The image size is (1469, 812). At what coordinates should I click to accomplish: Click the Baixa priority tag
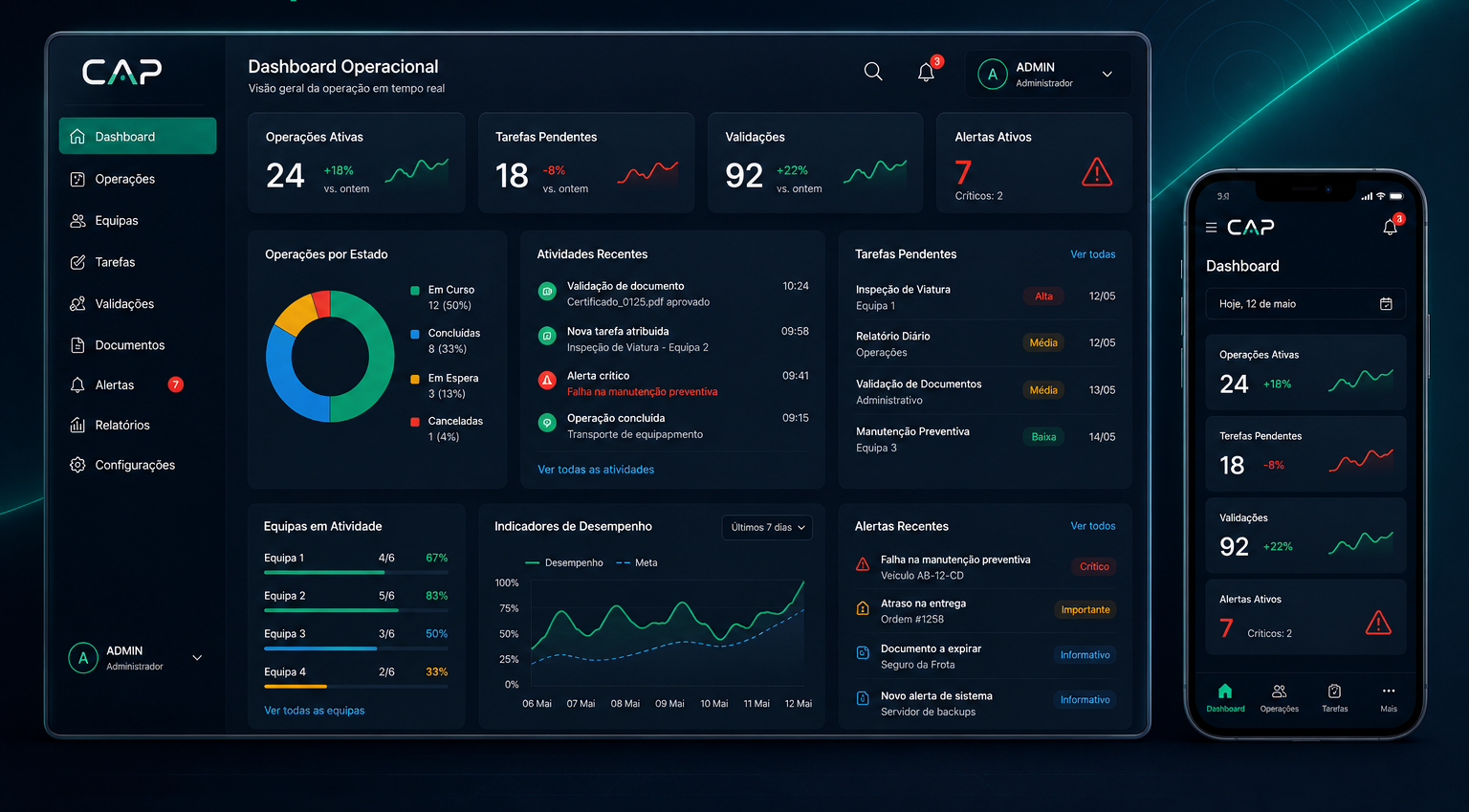pos(1043,437)
